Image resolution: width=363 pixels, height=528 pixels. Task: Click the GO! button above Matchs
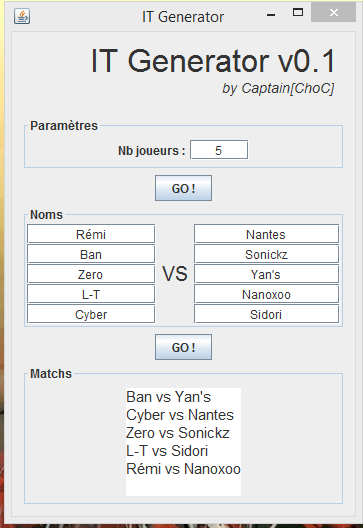(x=184, y=347)
